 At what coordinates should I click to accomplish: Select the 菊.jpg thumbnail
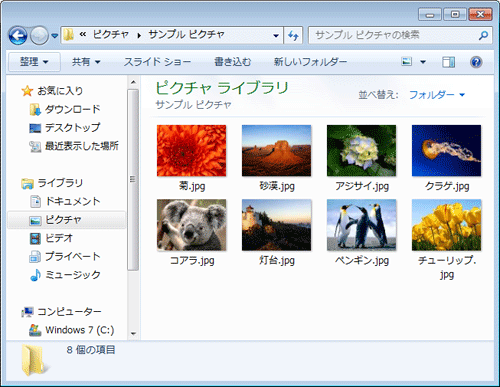191,151
